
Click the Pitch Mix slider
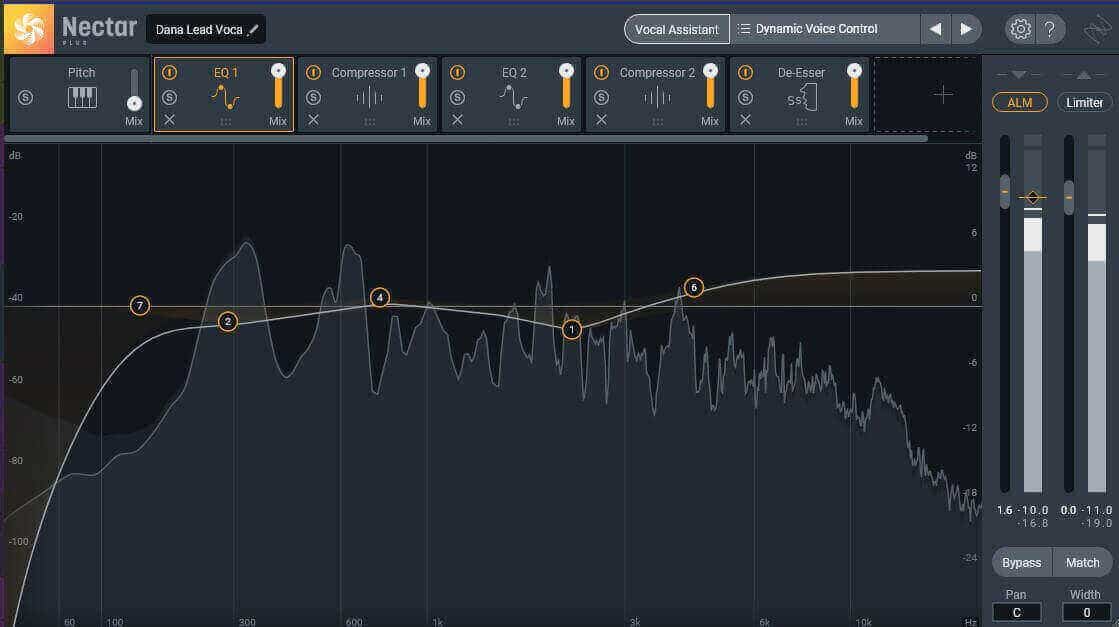[x=134, y=89]
